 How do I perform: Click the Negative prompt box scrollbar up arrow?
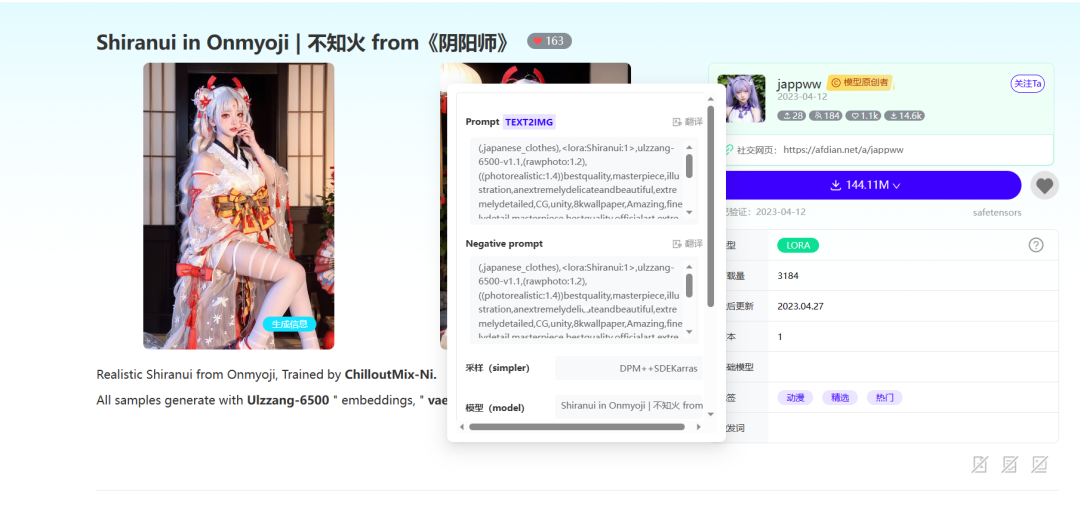[689, 267]
